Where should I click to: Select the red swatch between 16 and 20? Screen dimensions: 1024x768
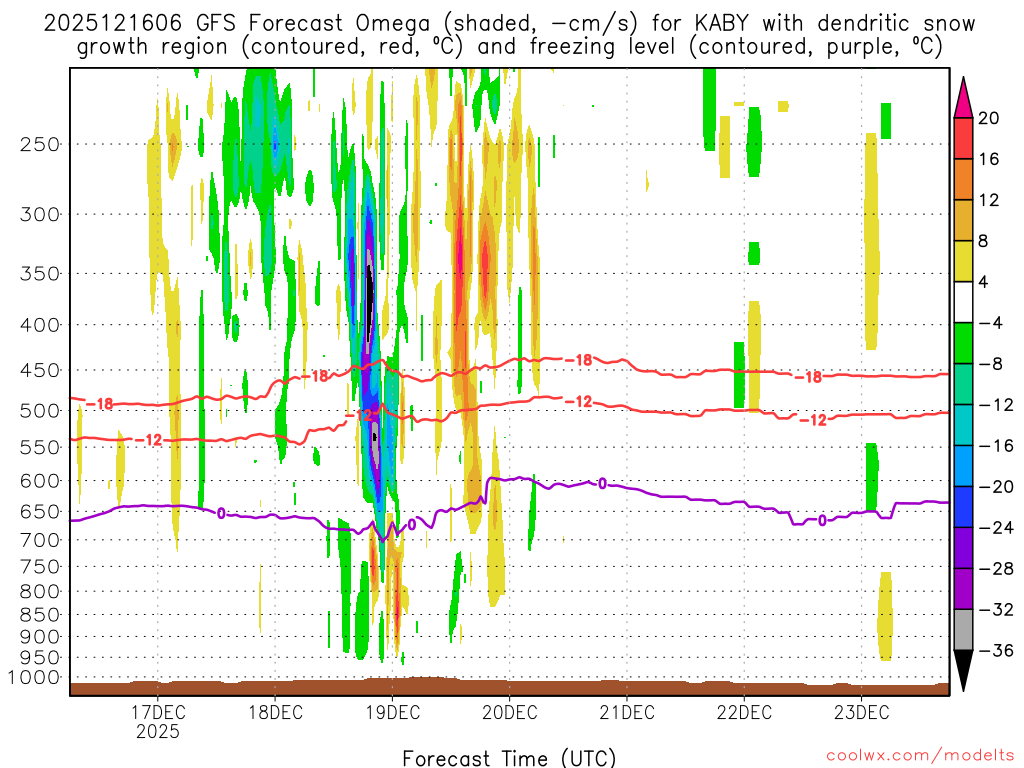(964, 139)
